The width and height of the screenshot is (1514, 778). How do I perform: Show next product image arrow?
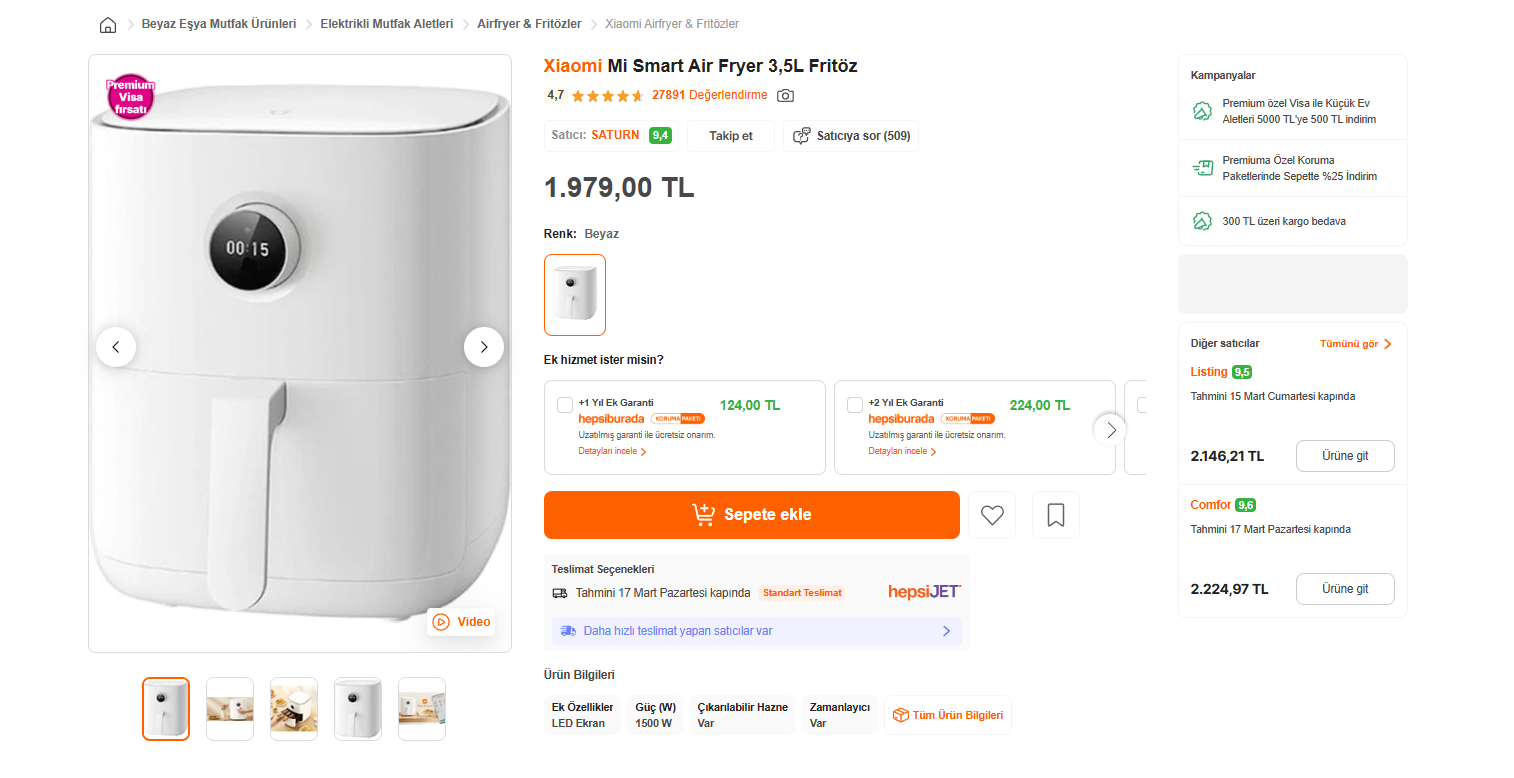coord(484,347)
